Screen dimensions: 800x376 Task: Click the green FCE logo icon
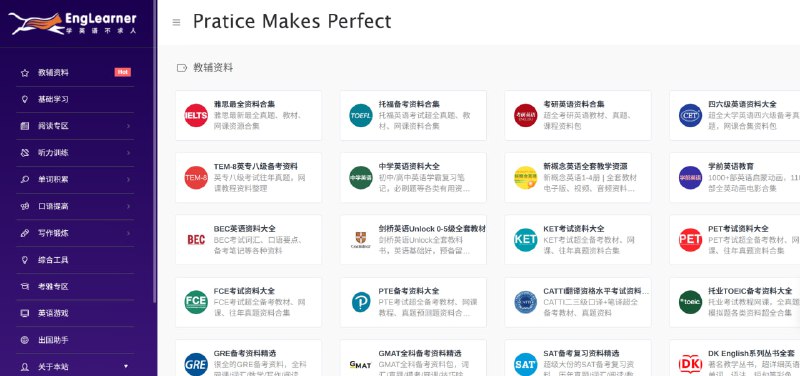point(196,302)
